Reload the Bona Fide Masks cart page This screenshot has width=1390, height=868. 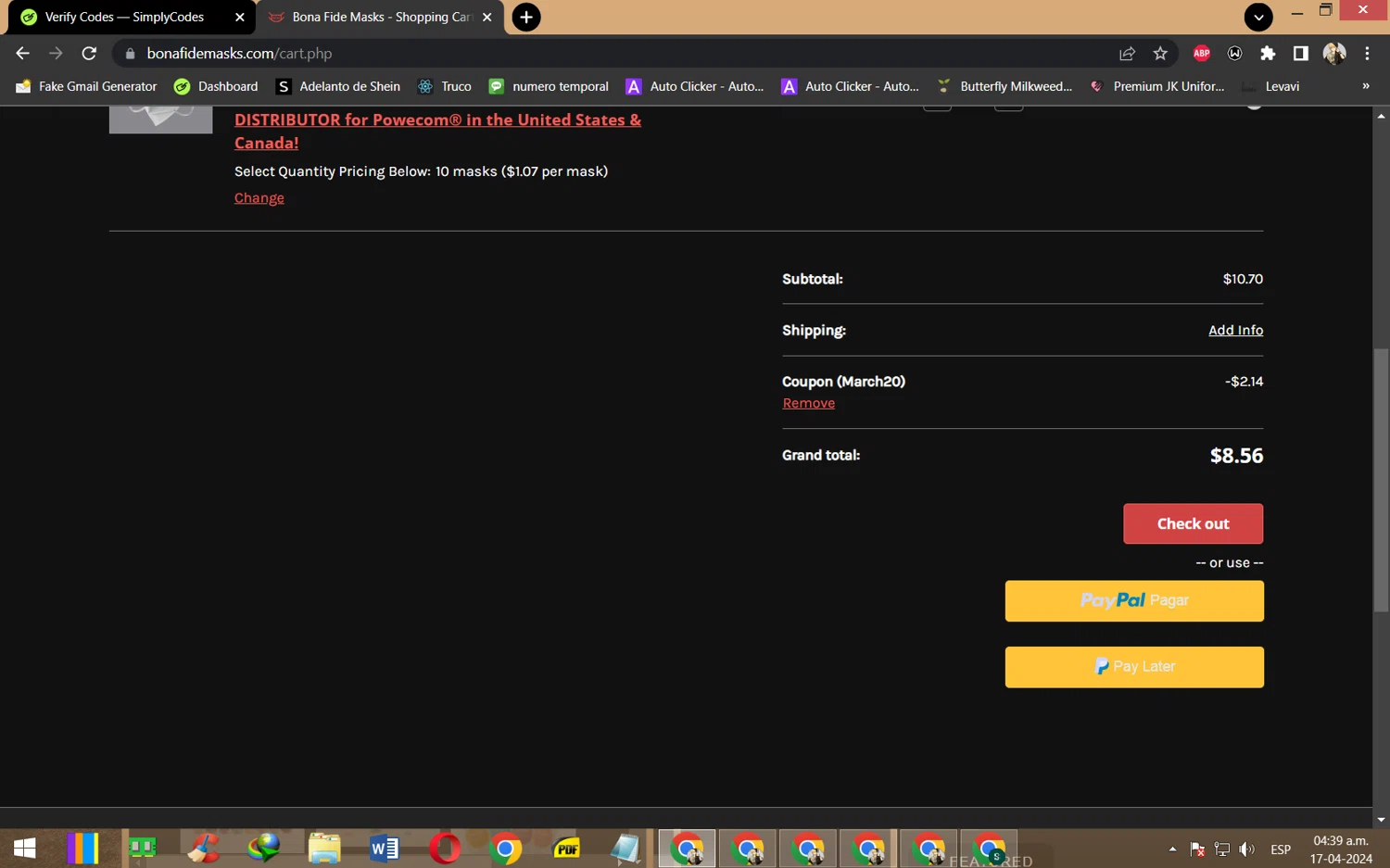(89, 54)
